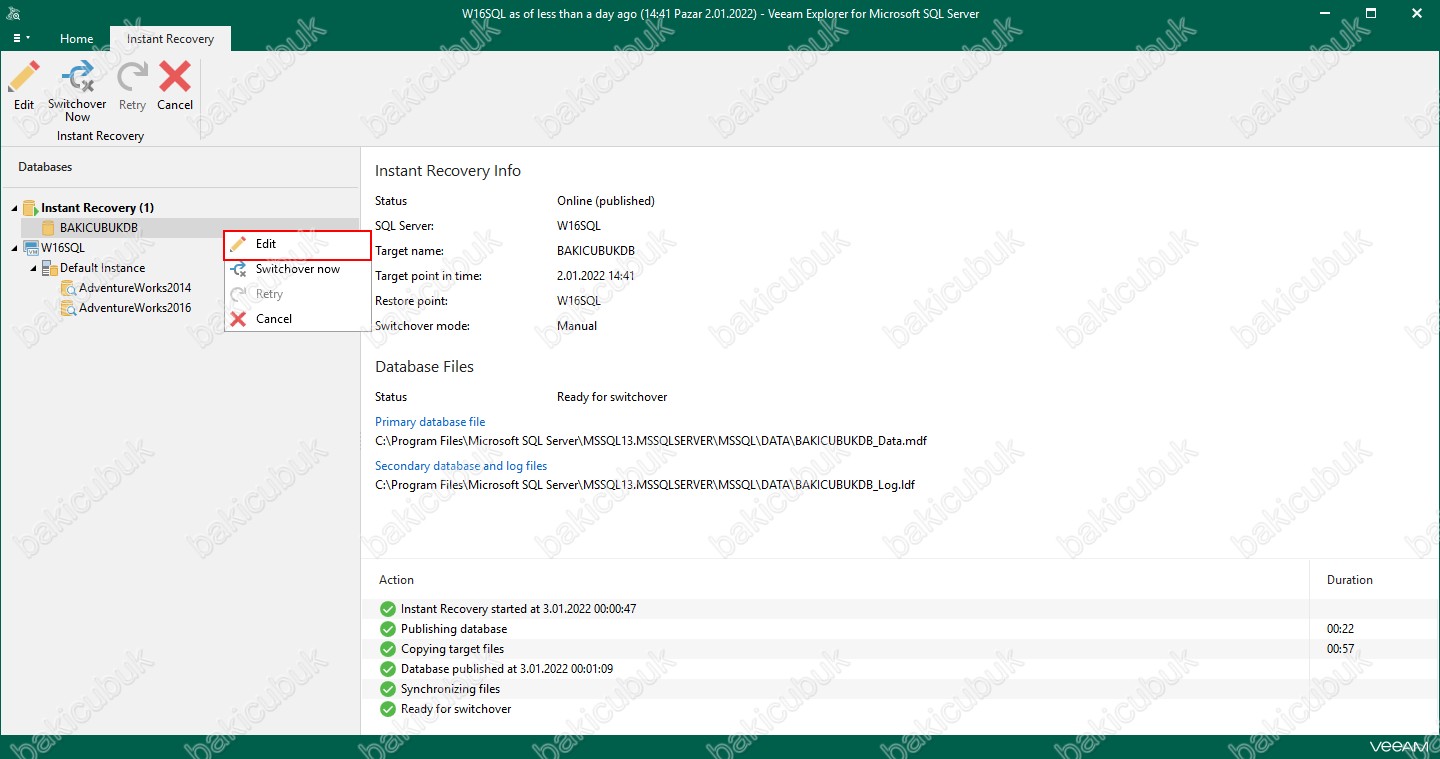Click the Duration column header
1440x759 pixels.
point(1349,580)
